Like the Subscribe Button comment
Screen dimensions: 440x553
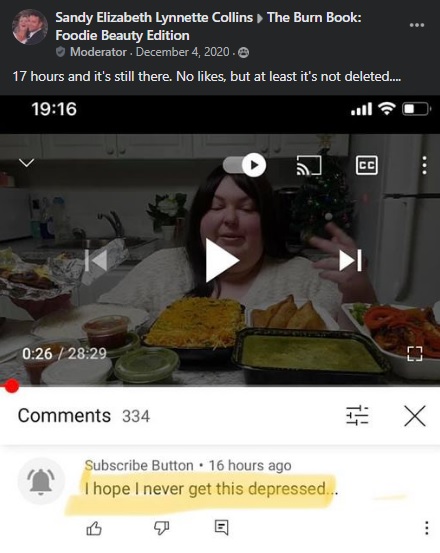[x=94, y=528]
